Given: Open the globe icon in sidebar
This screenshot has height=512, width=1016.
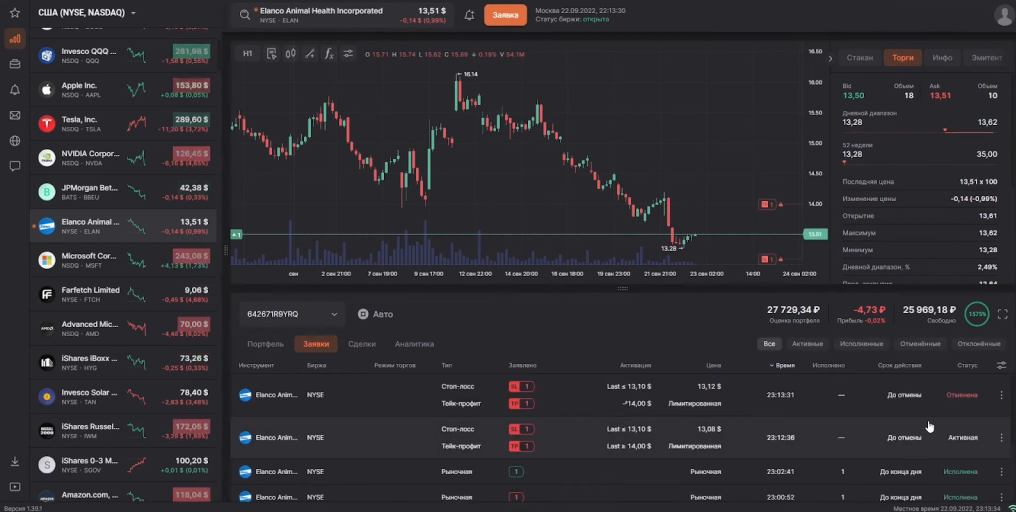Looking at the screenshot, I should [x=15, y=141].
